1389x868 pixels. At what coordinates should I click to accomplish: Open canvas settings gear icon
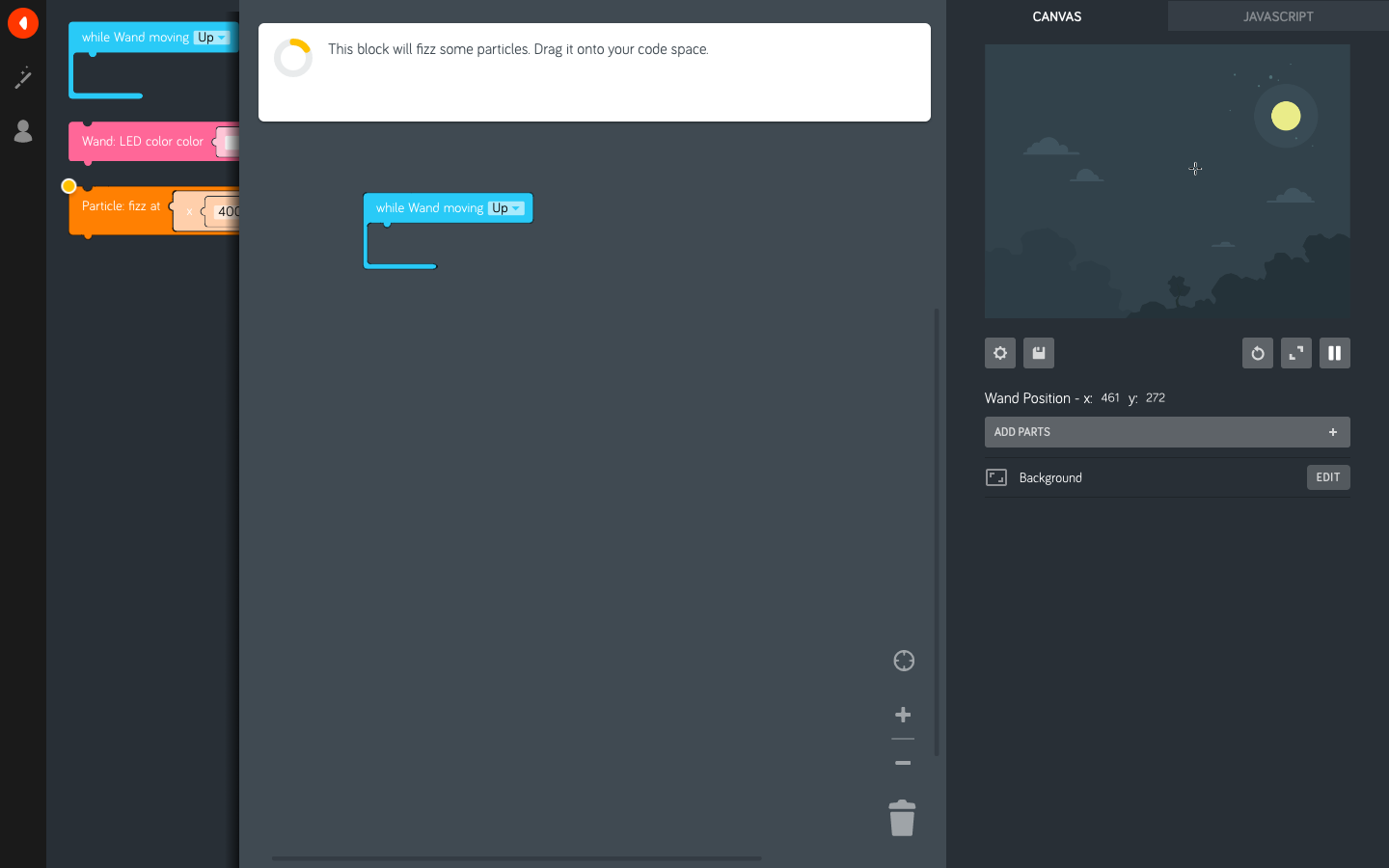pos(1000,353)
